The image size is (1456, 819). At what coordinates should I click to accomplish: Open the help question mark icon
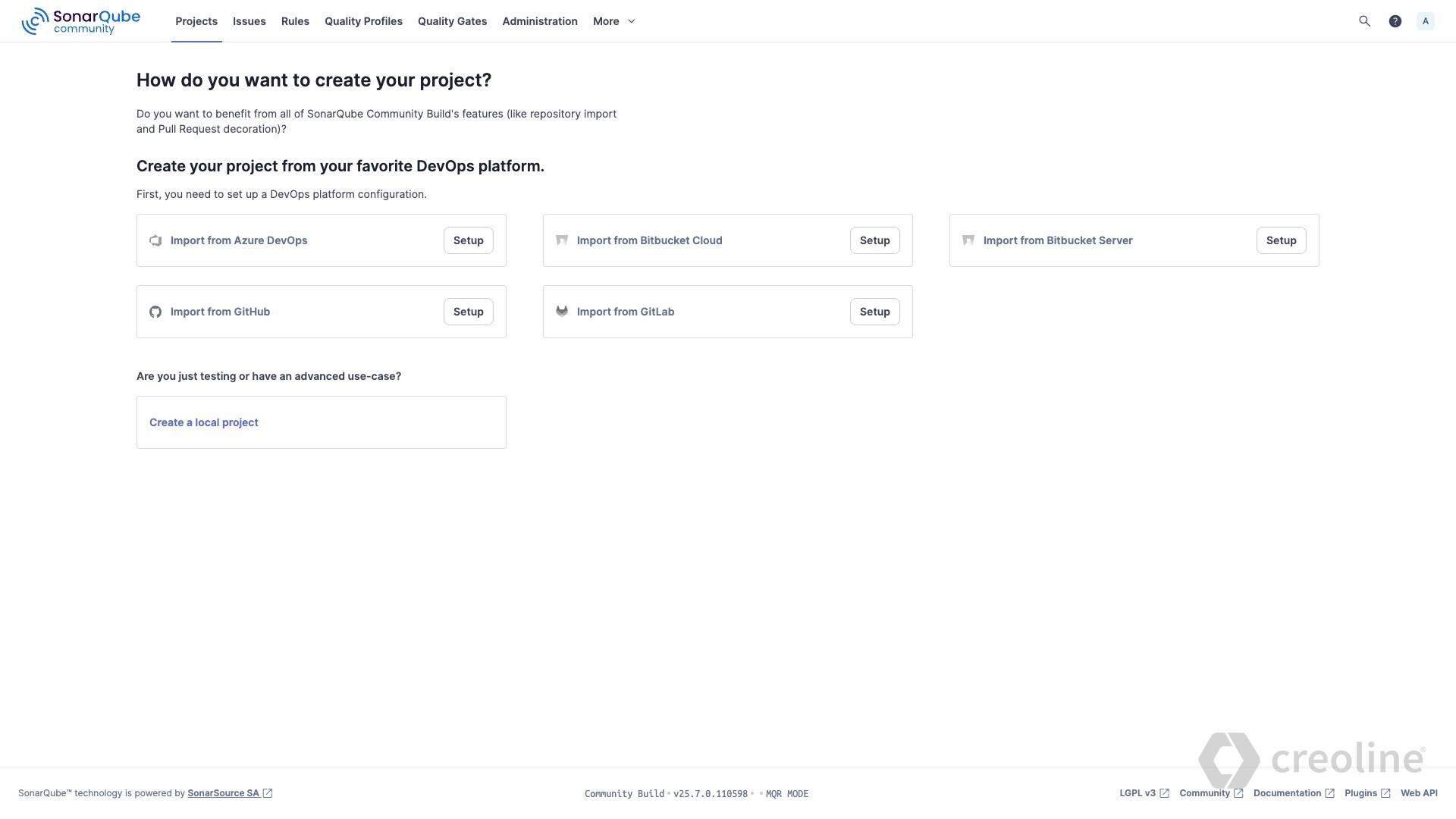pos(1395,21)
